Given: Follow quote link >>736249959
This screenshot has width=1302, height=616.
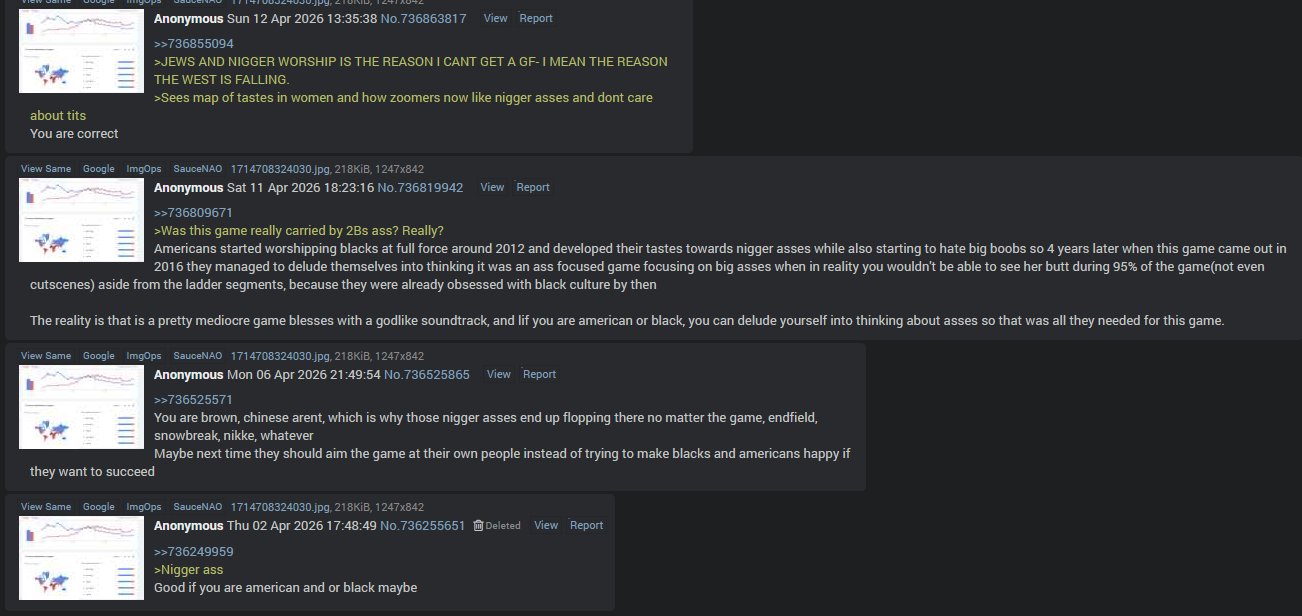Looking at the screenshot, I should pos(194,552).
